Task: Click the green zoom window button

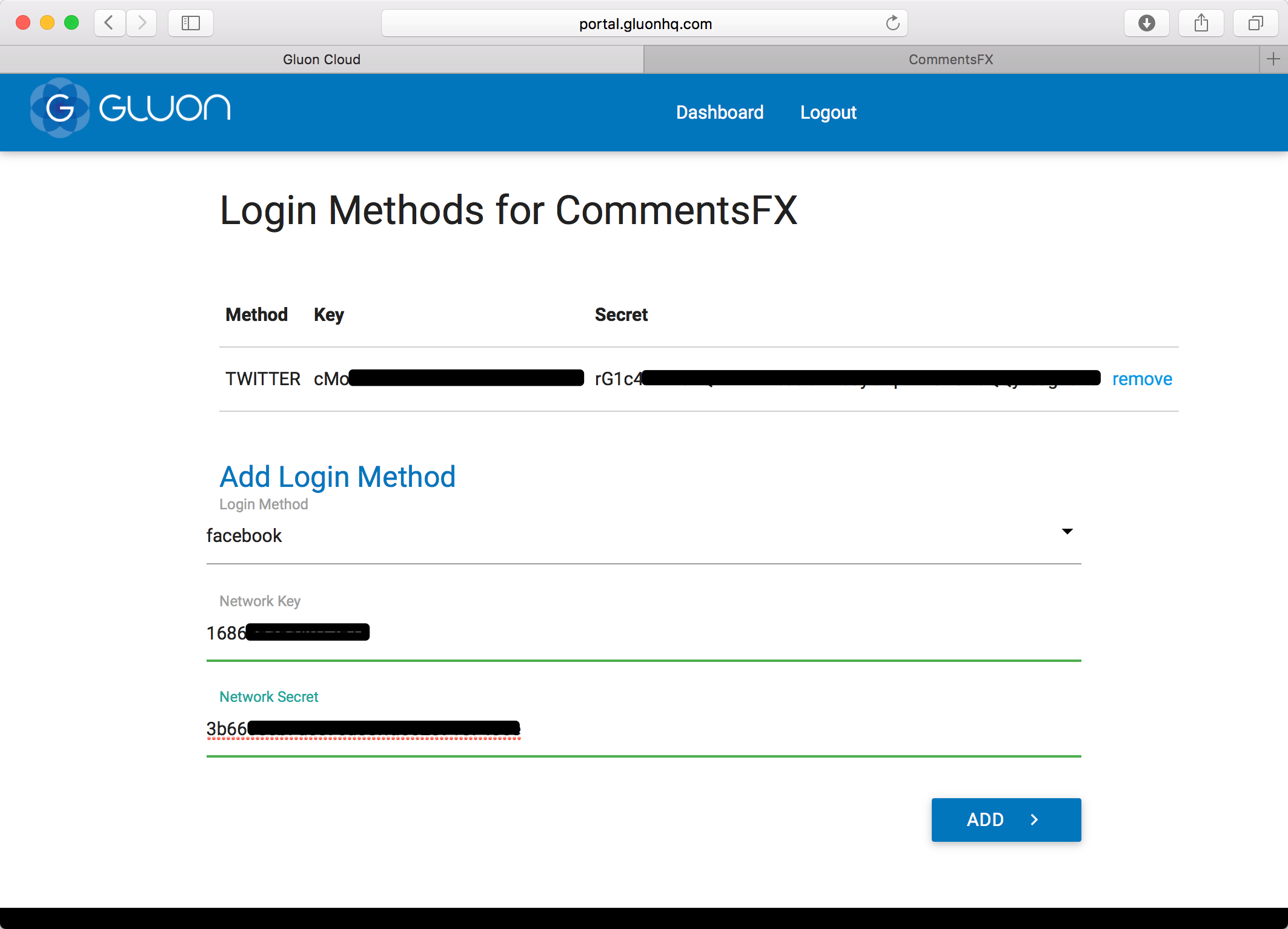Action: (x=71, y=23)
